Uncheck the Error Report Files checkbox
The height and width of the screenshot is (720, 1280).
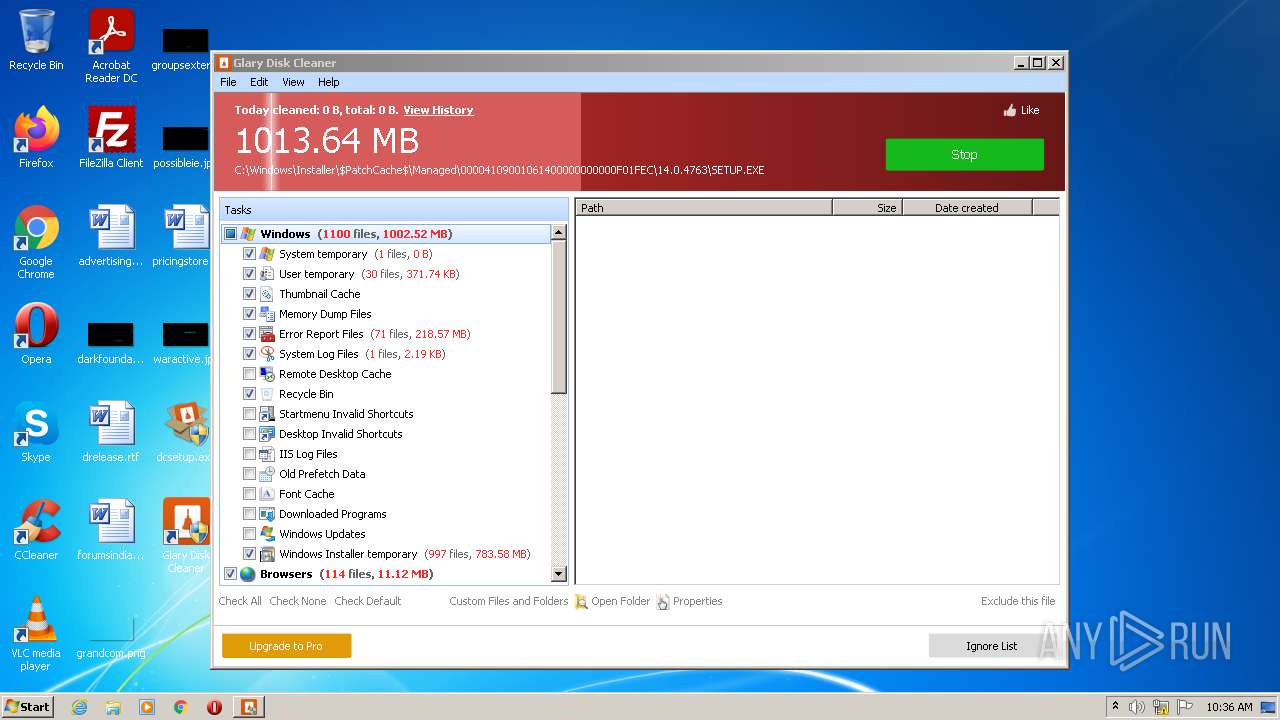(250, 334)
